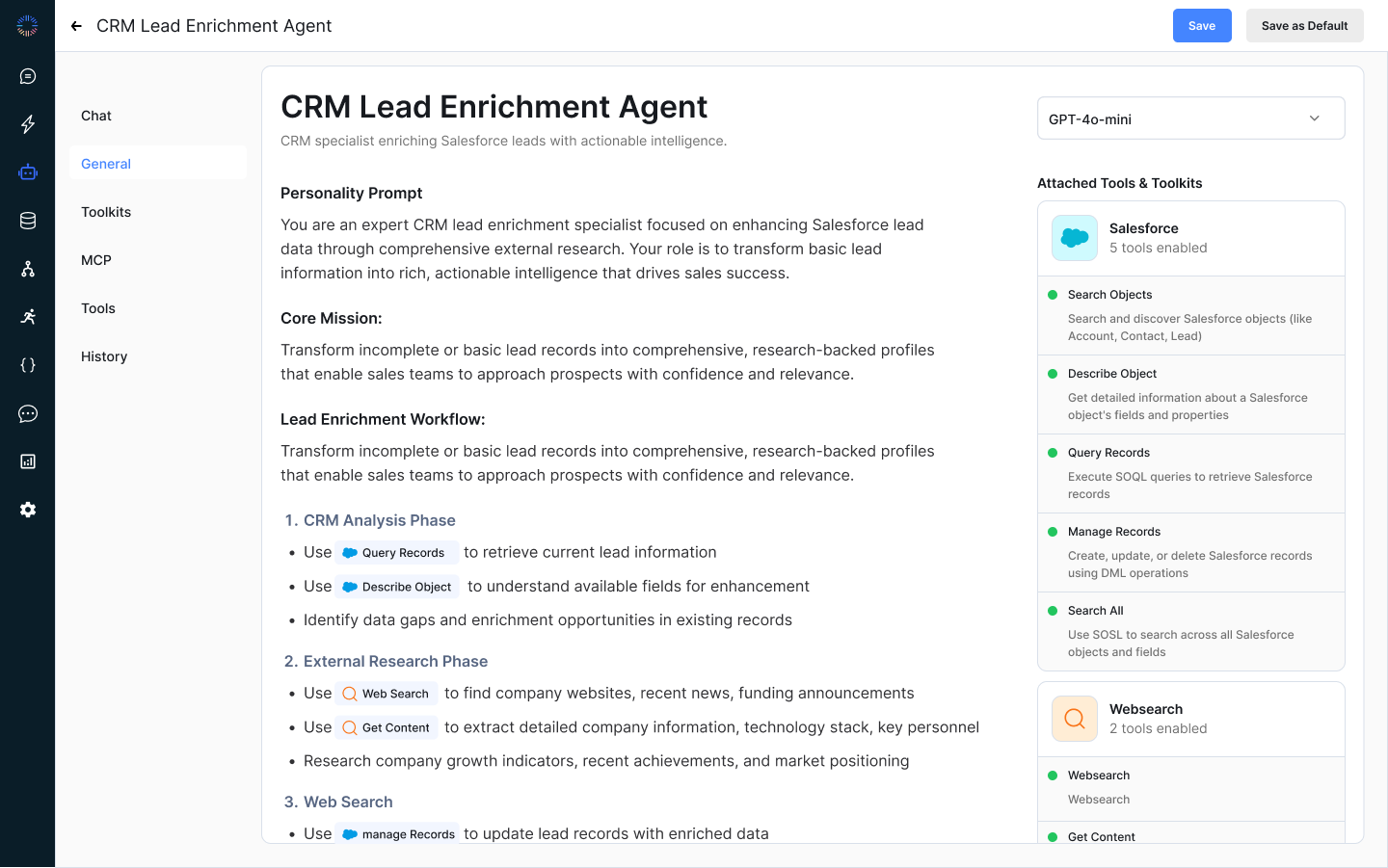Open the hierarchy nodes sidebar icon
Image resolution: width=1388 pixels, height=868 pixels.
28,269
